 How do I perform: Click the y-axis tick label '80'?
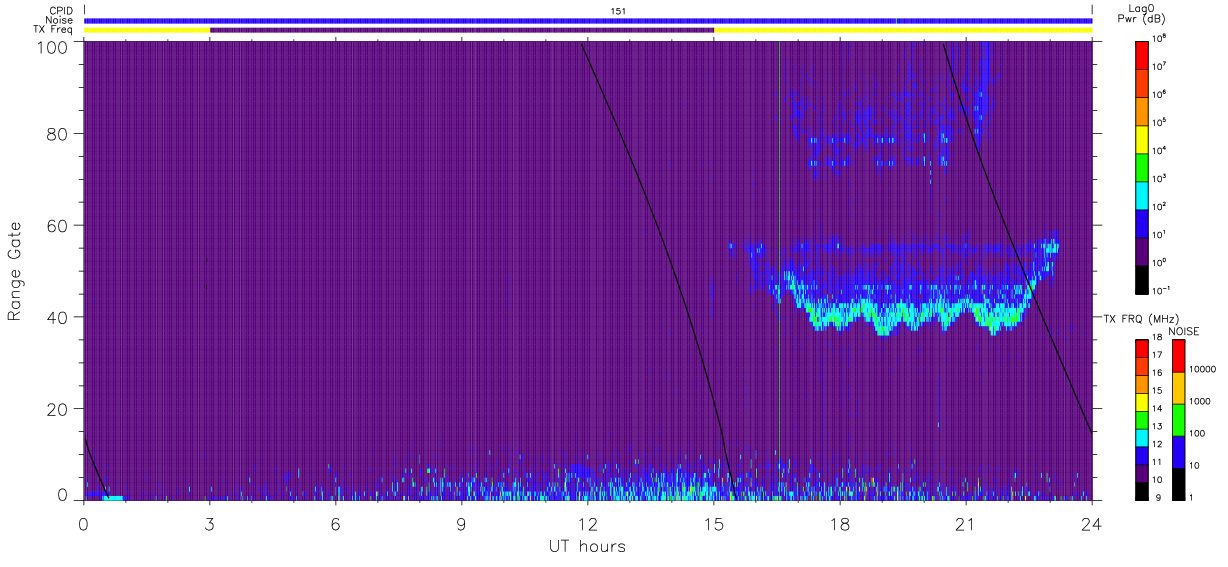tap(58, 134)
